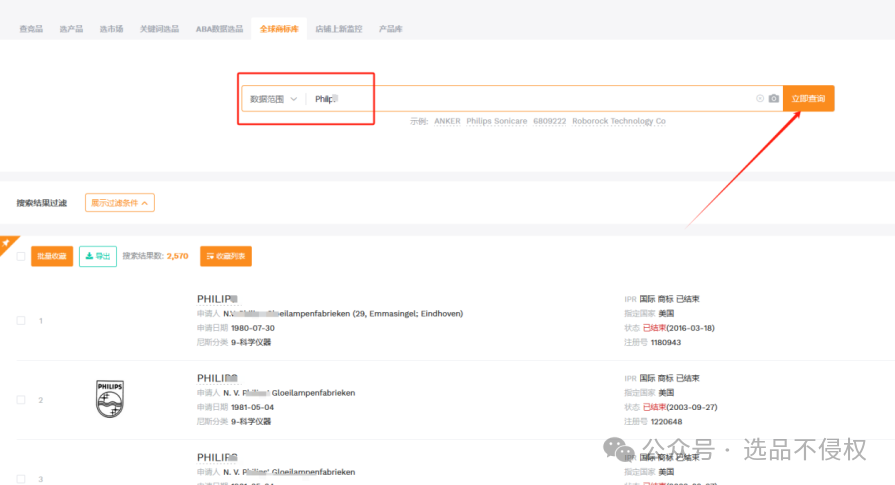The width and height of the screenshot is (895, 485).
Task: Click the status 已结束(2016-03-18)
Action: pos(679,328)
